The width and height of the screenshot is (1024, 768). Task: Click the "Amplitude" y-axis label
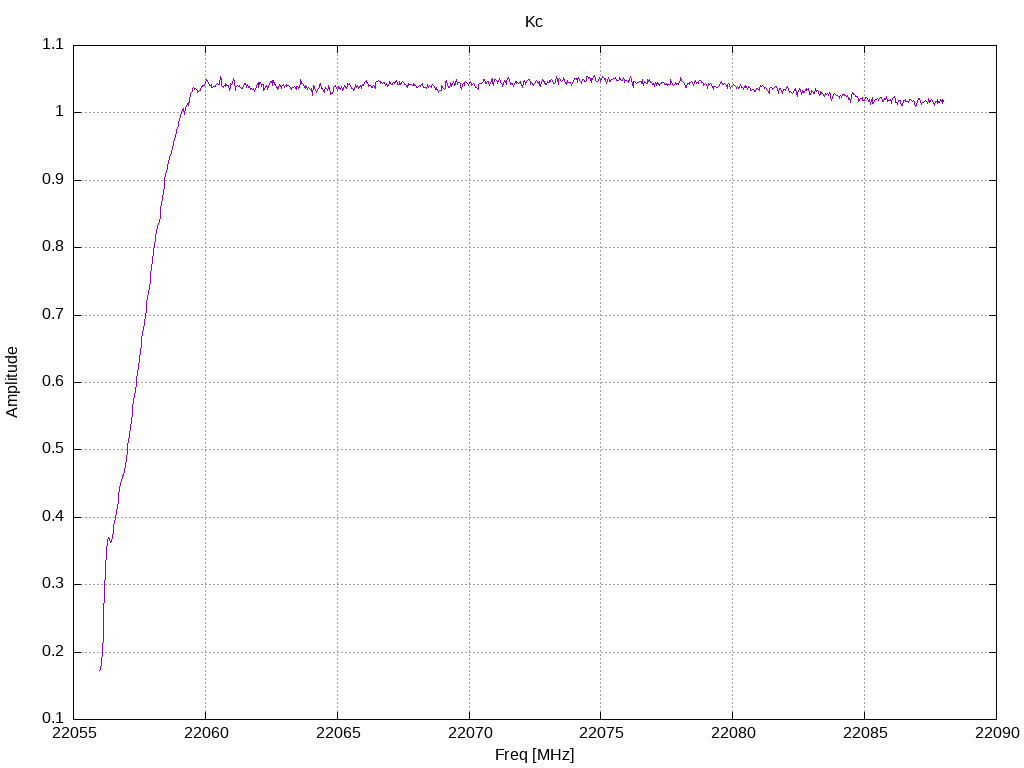pyautogui.click(x=12, y=382)
